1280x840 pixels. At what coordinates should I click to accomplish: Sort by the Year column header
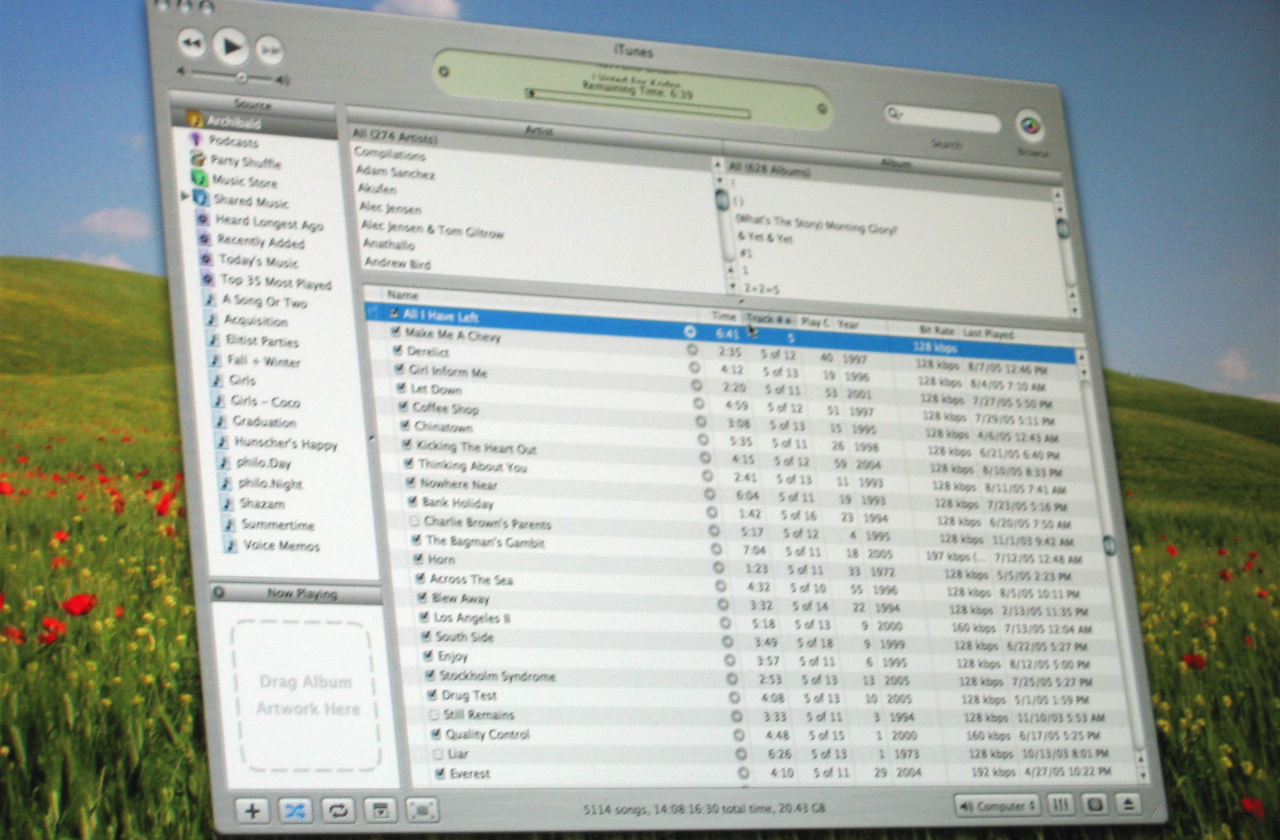point(848,324)
